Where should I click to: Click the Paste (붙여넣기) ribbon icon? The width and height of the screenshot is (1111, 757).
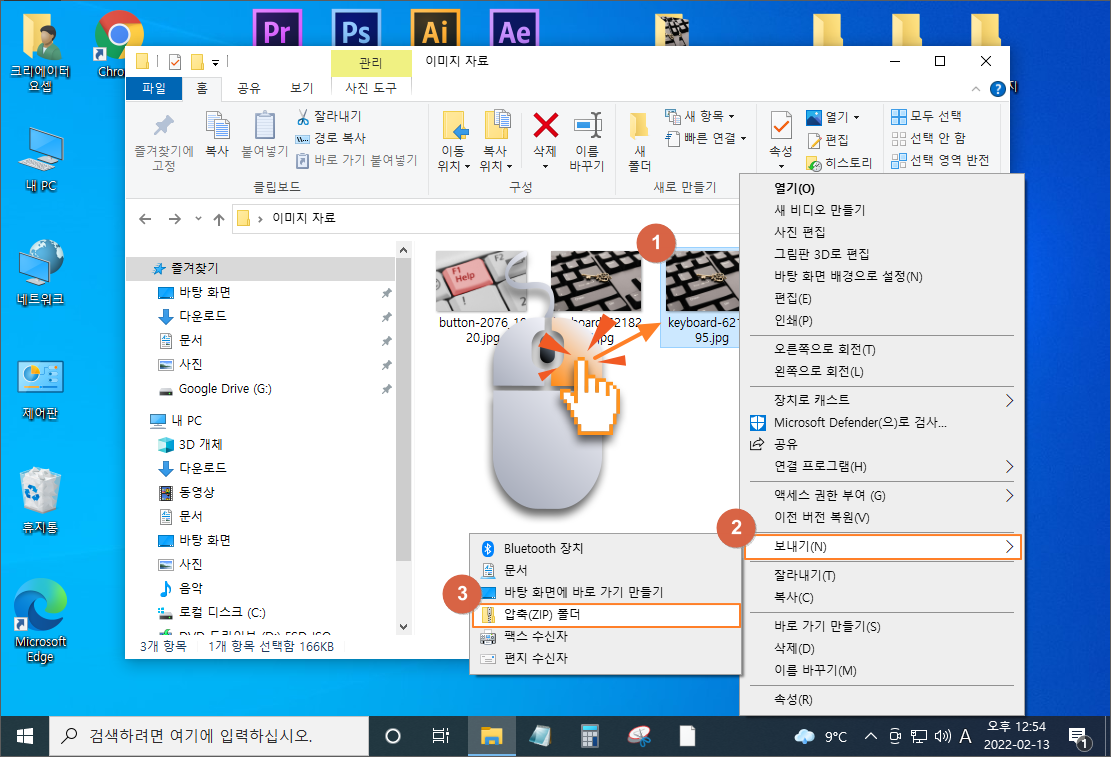point(264,134)
